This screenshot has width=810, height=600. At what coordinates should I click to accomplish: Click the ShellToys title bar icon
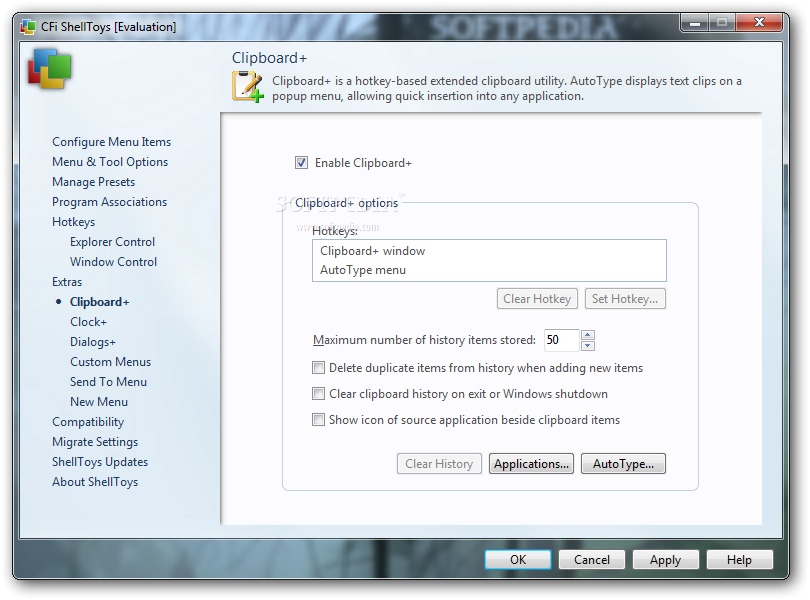28,26
